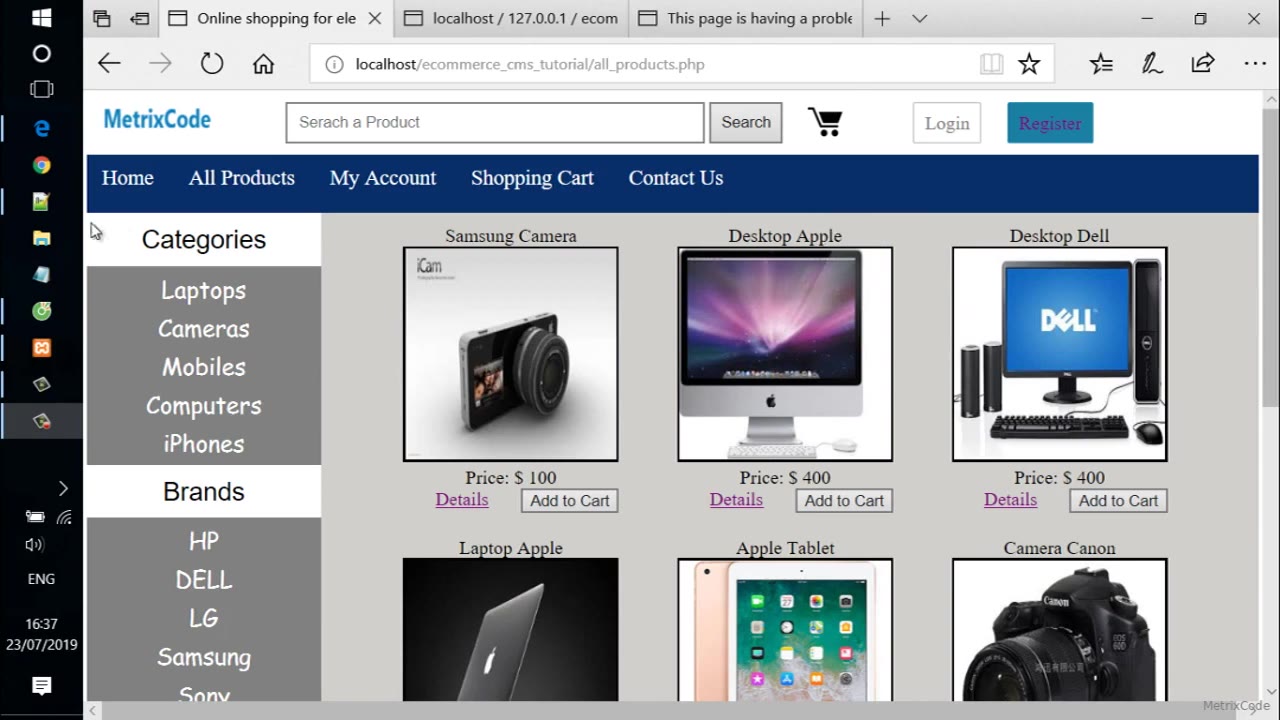Add Desktop Apple to cart
Image resolution: width=1280 pixels, height=720 pixels.
click(x=844, y=501)
